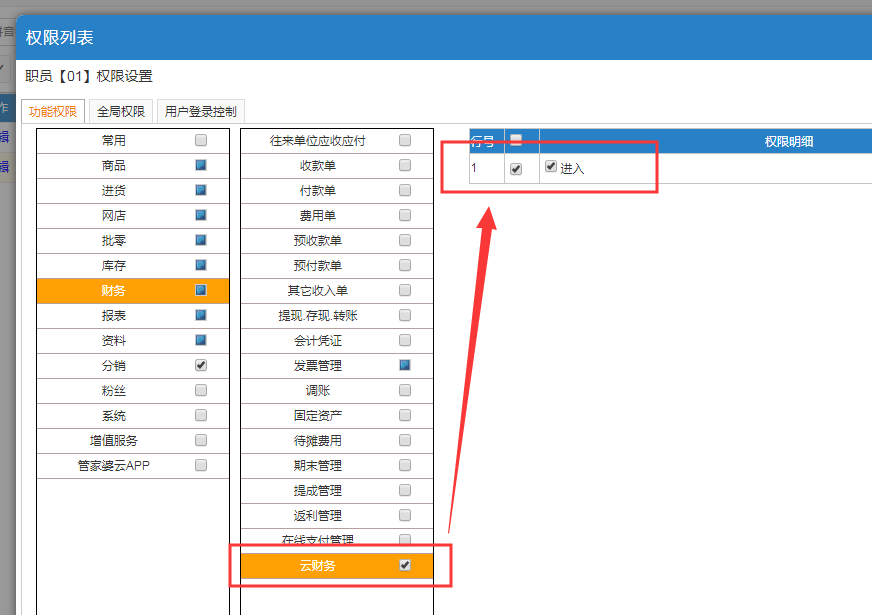Check the 付款单 checkbox

click(405, 190)
